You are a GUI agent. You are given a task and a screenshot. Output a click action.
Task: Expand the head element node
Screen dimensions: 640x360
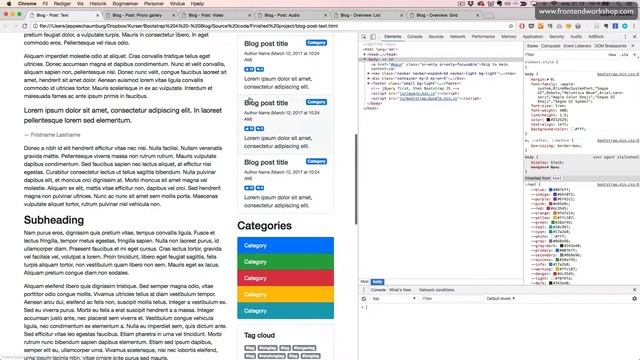coord(365,54)
